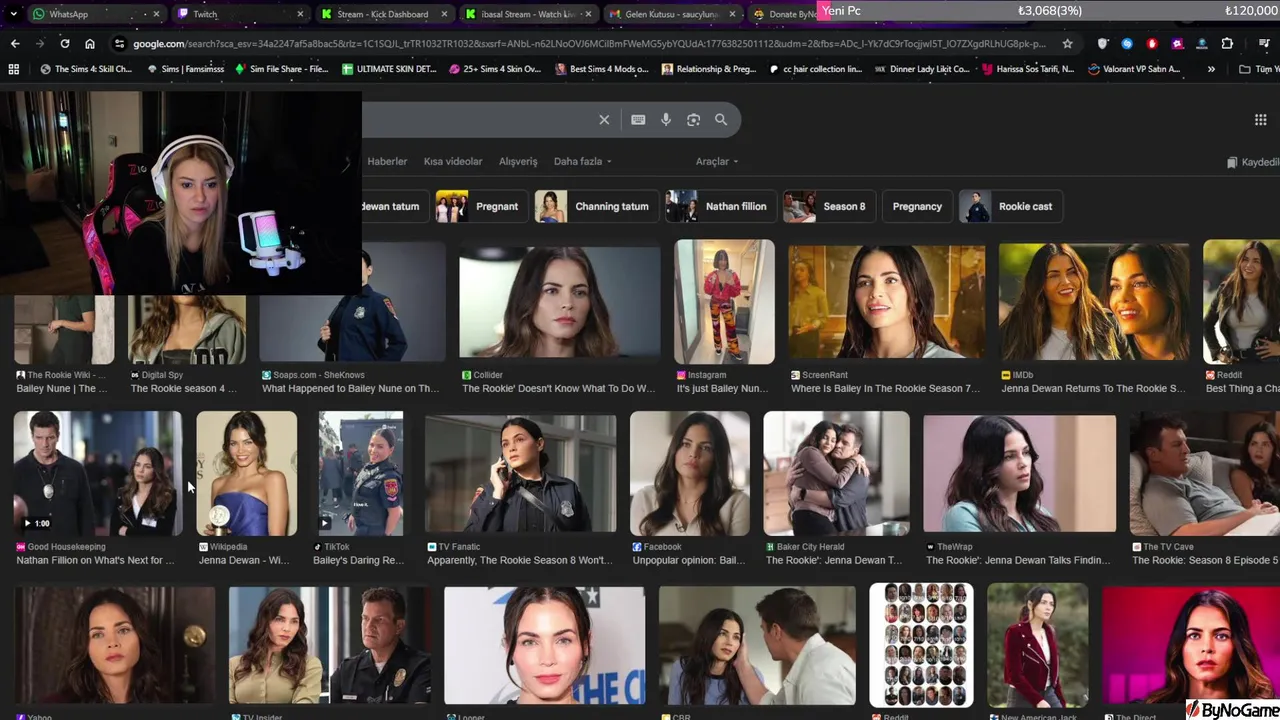Click 'The Rookie season 4' Digital Spy caption
1280x720 pixels.
[184, 389]
